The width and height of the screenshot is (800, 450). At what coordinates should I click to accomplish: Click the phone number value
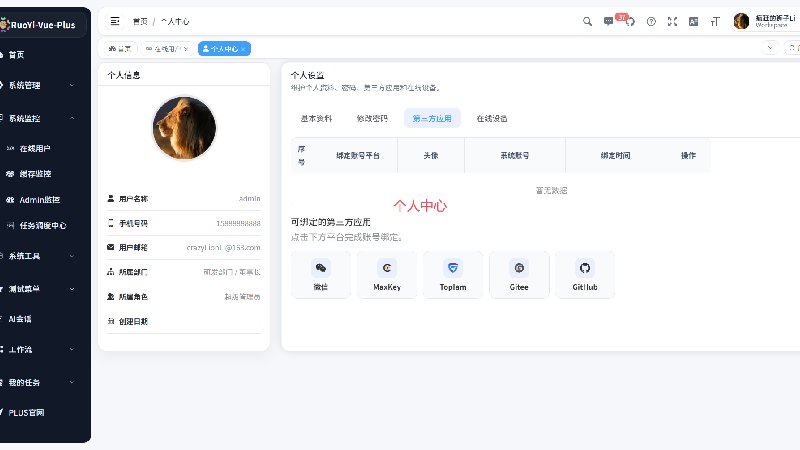click(238, 223)
